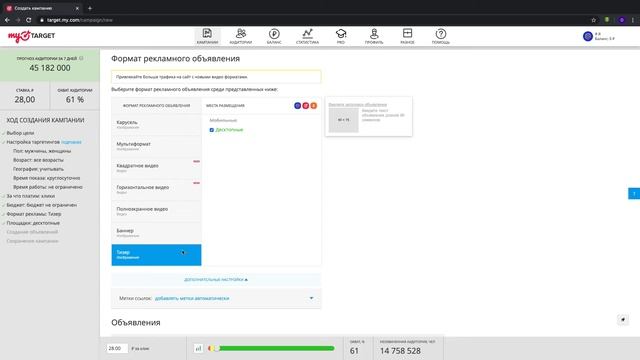640x360 pixels.
Task: Click Пол: мужчины, женщины step
Action: click(42, 151)
